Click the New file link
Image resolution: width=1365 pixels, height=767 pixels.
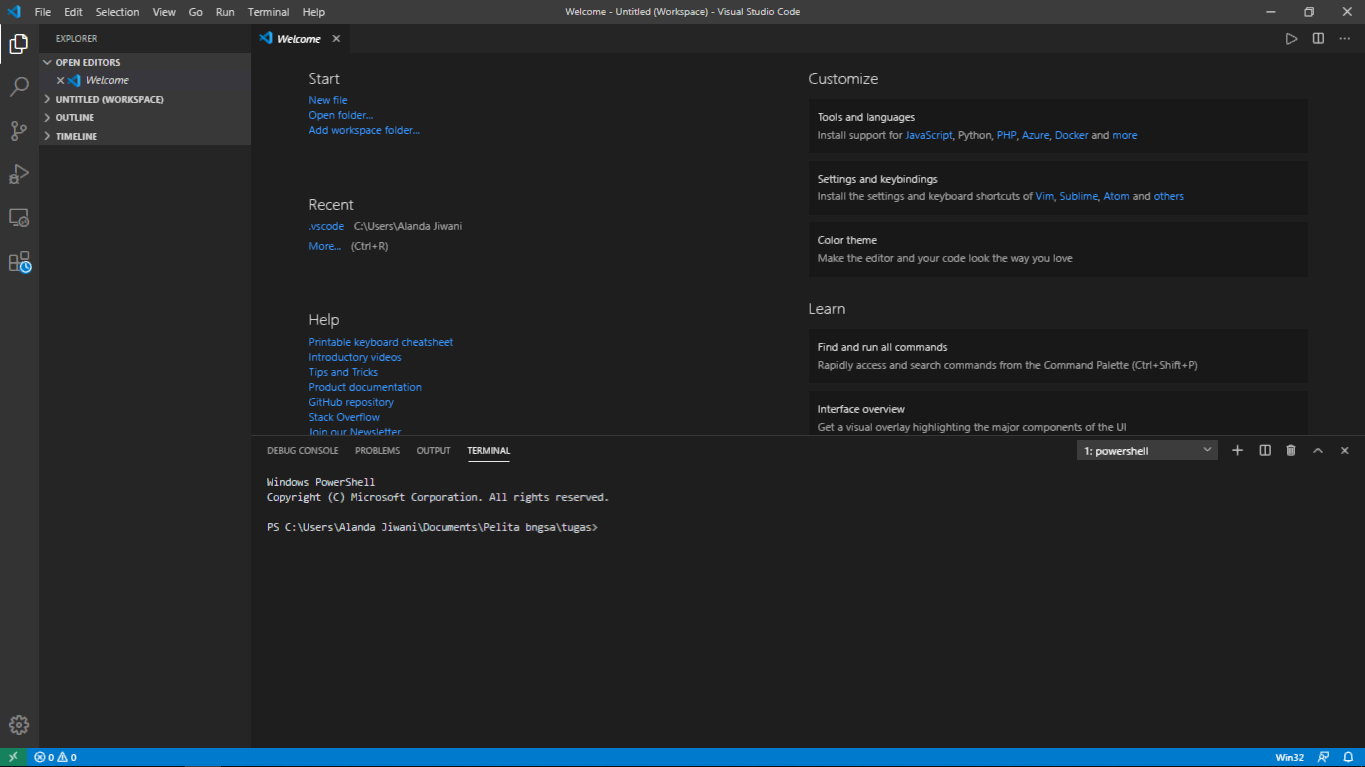pyautogui.click(x=328, y=100)
